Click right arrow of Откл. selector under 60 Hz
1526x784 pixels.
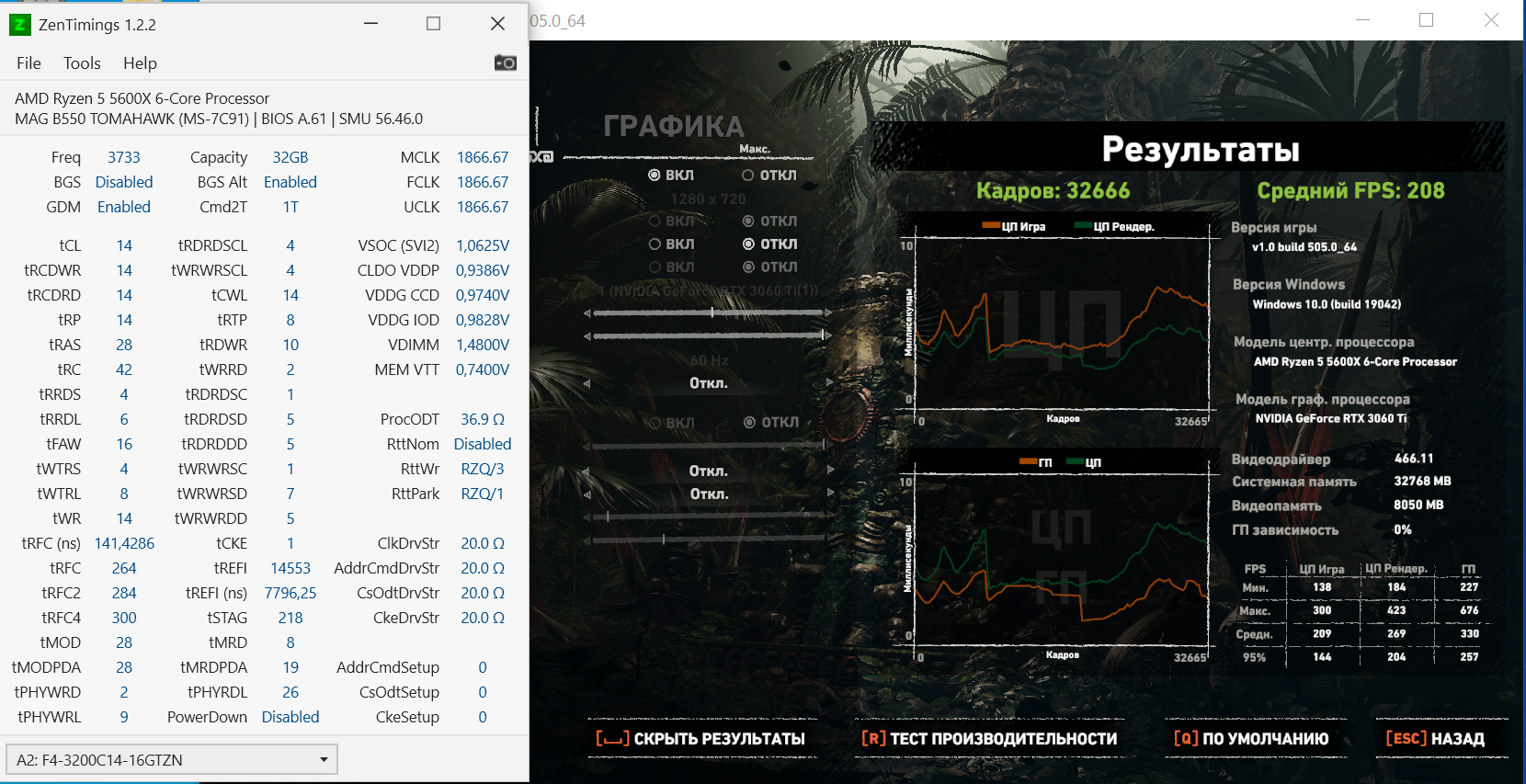(829, 382)
